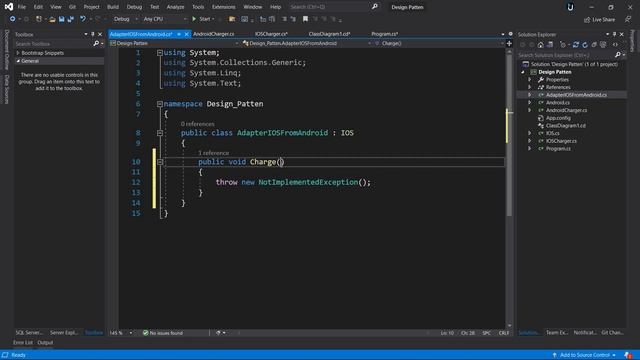Viewport: 640px width, 360px height.
Task: Close the AdapterIOSFromAndroid.cs tab
Action: [187, 34]
